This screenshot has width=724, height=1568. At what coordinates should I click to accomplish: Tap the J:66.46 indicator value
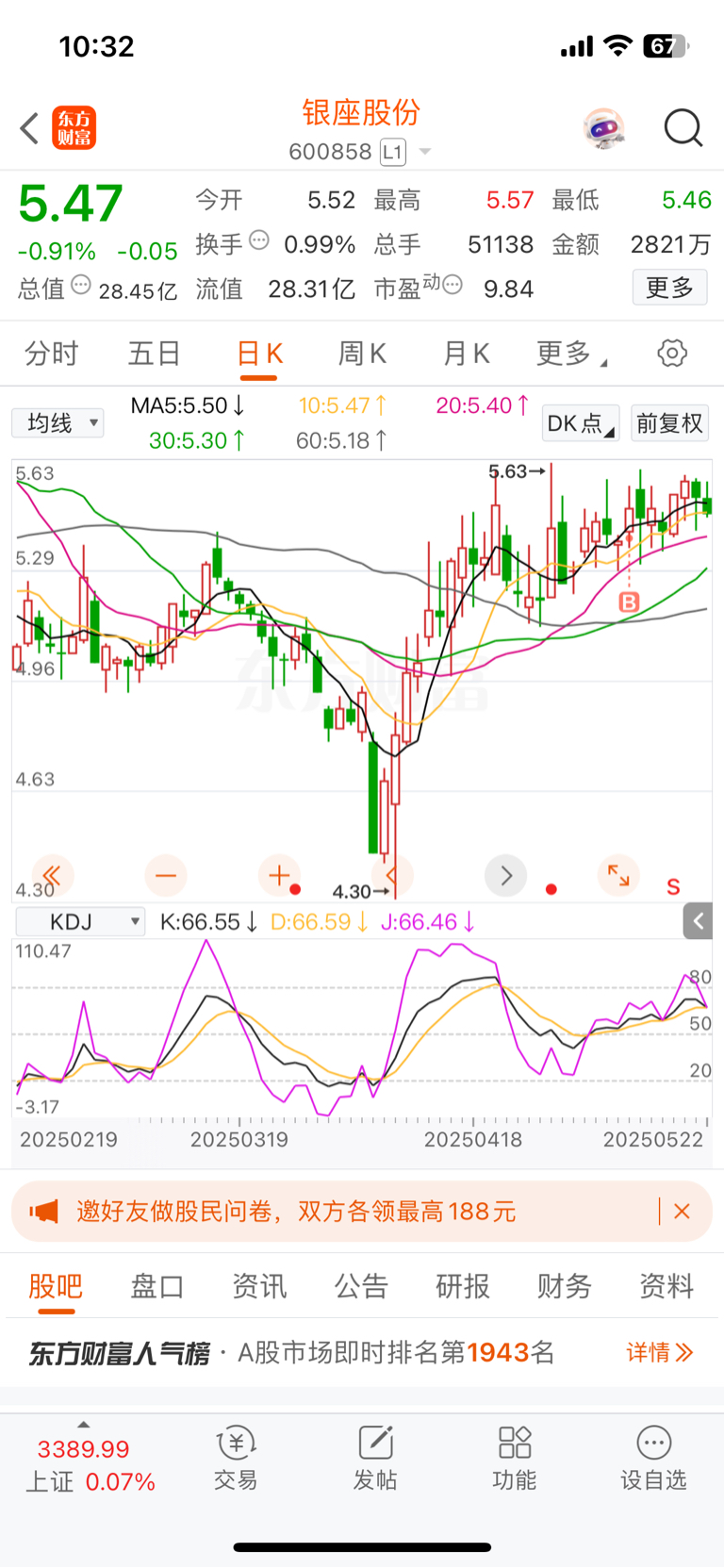coord(428,921)
